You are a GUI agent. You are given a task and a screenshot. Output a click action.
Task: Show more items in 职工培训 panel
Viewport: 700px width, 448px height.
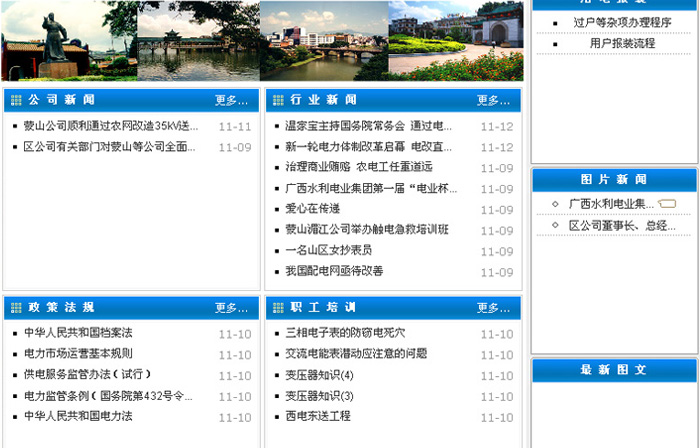(493, 308)
